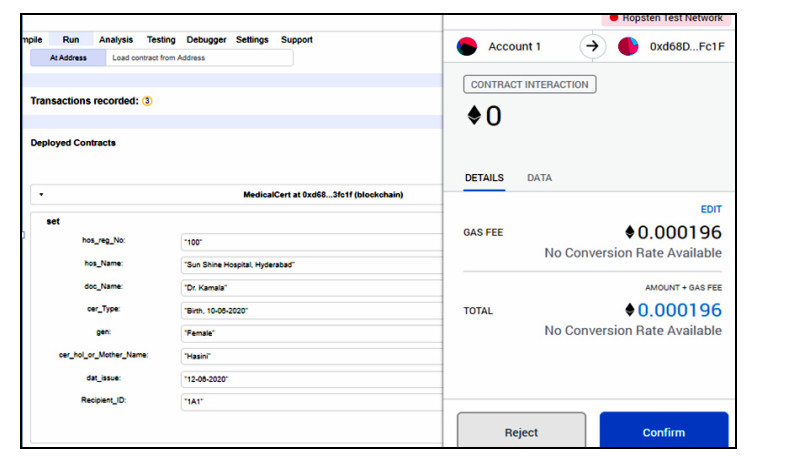
Task: Click the Account 1 avatar icon
Action: tap(467, 46)
